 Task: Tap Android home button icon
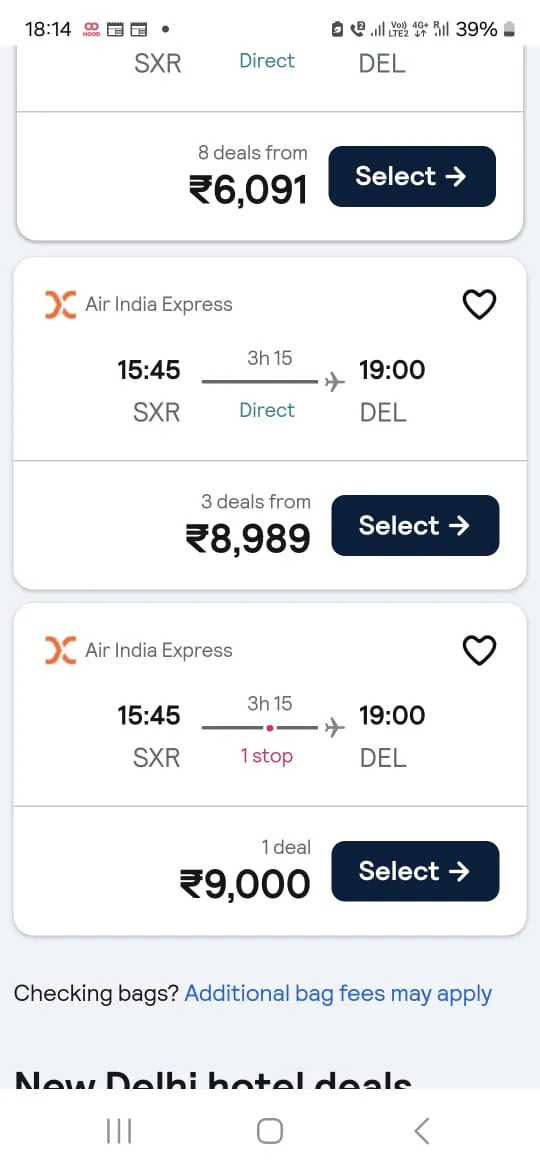pyautogui.click(x=269, y=1131)
